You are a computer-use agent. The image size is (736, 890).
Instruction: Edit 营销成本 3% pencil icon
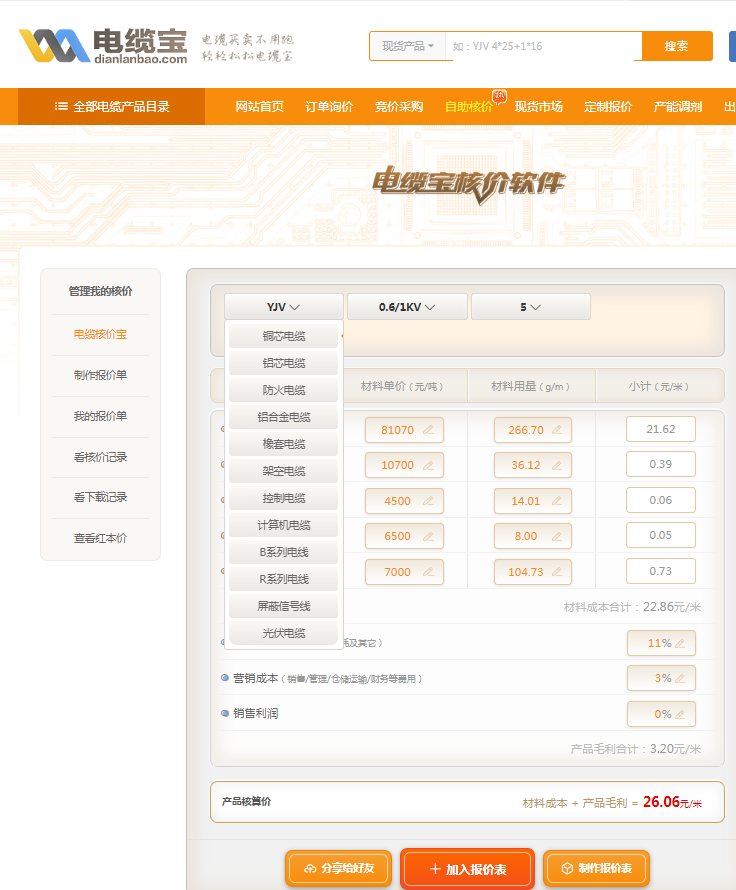(680, 678)
